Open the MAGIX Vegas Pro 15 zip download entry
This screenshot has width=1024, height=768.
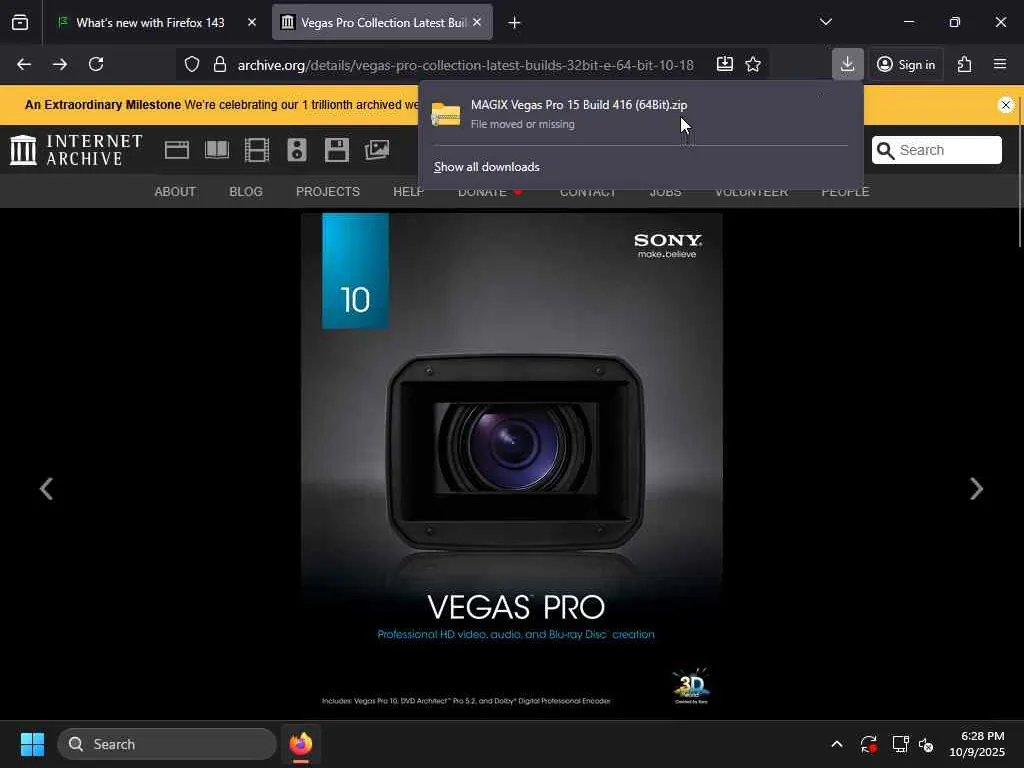pyautogui.click(x=640, y=113)
